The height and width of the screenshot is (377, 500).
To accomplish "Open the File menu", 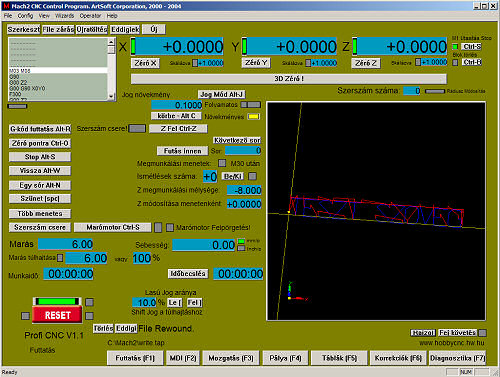I will coord(8,16).
